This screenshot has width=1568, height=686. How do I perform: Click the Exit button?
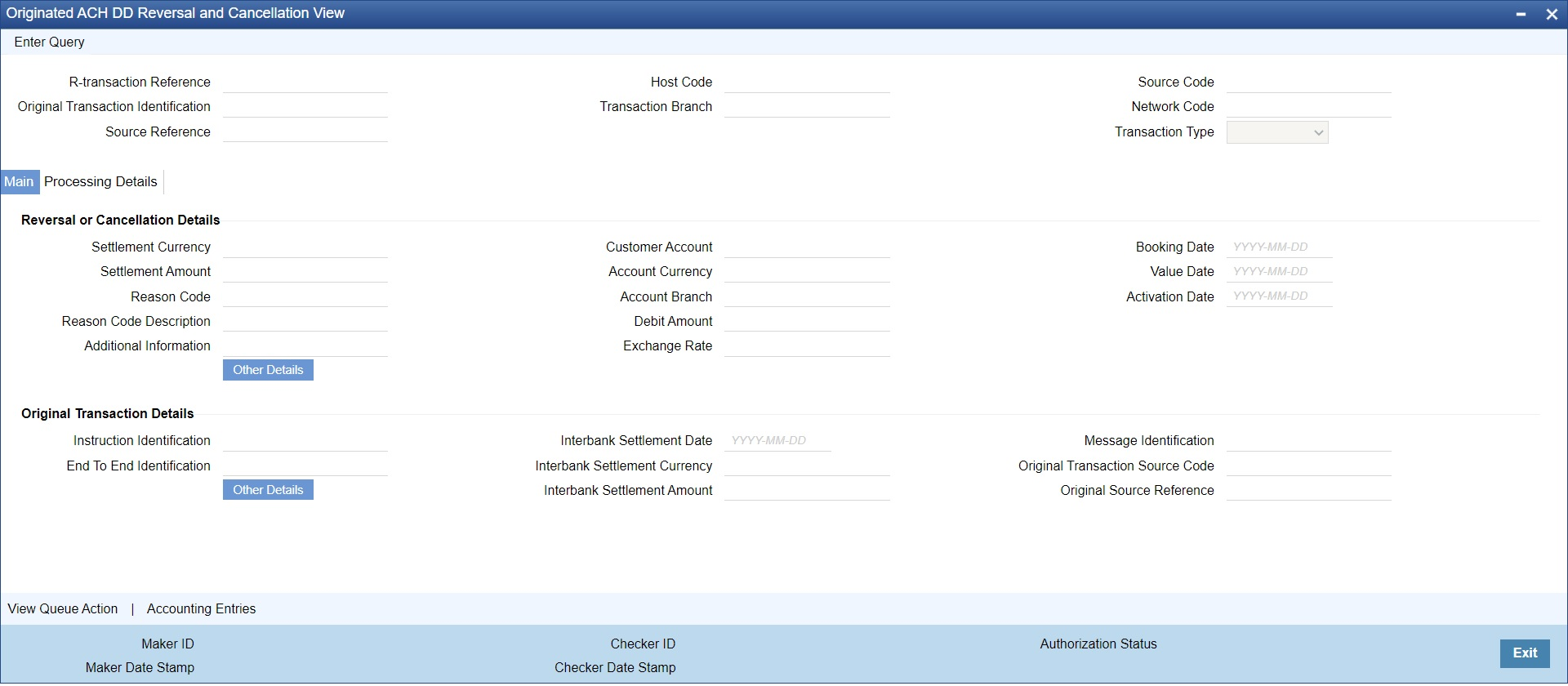(1525, 653)
